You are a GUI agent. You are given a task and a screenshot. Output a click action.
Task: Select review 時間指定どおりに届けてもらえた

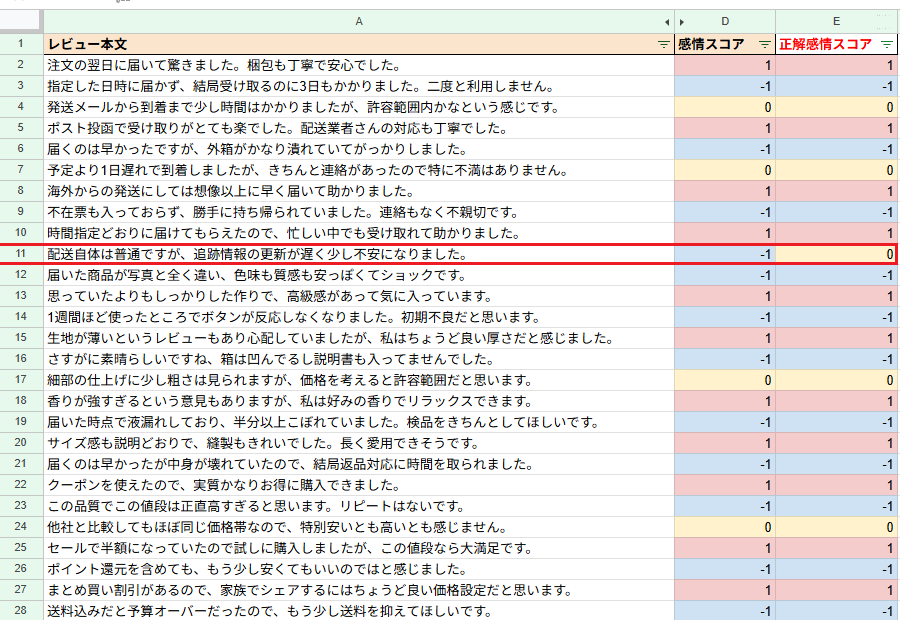point(359,233)
